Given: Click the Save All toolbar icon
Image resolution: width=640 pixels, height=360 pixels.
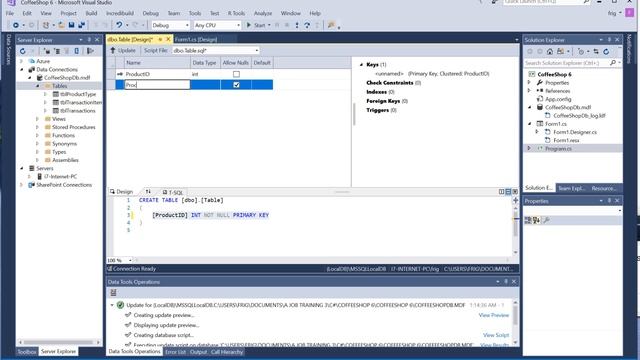Looking at the screenshot, I should point(82,25).
